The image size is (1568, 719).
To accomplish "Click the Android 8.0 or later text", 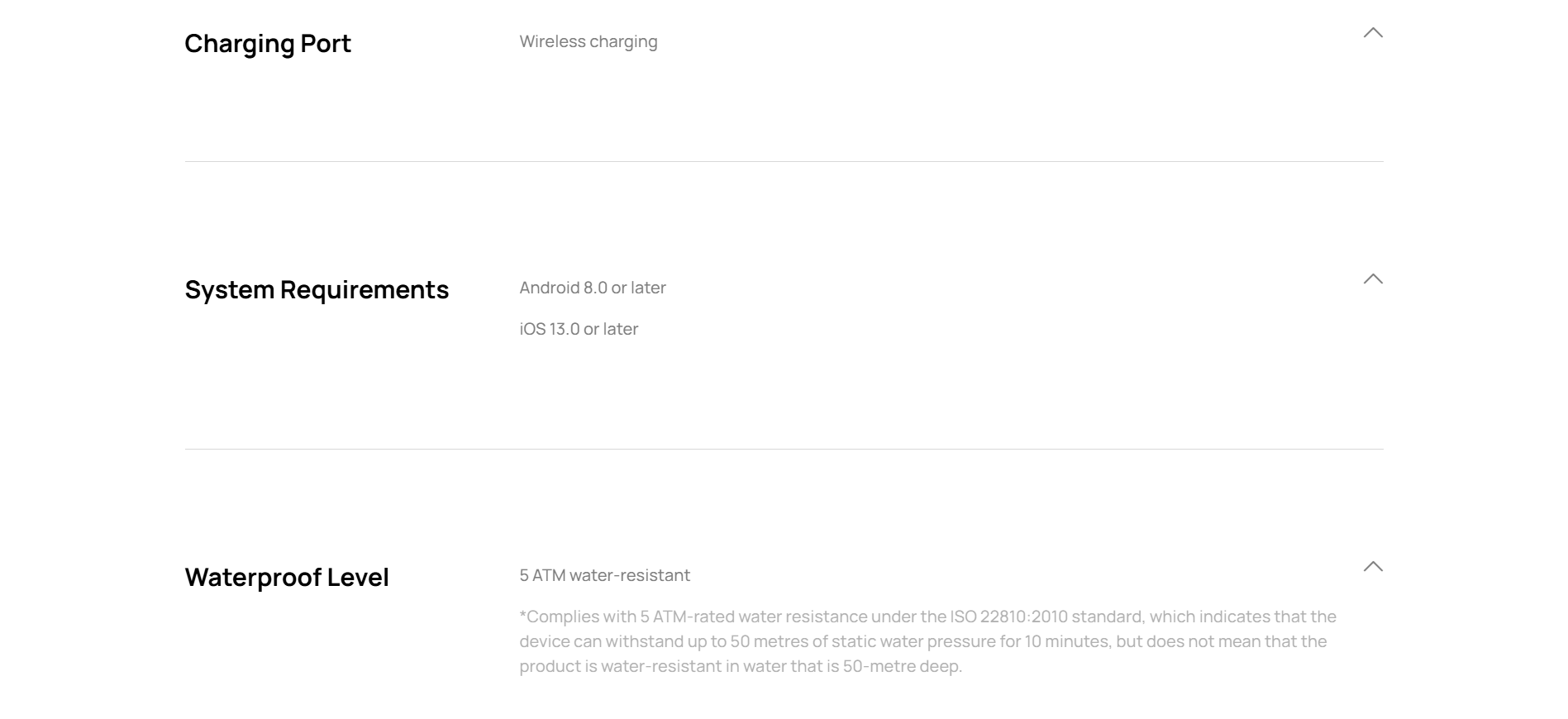I will click(x=592, y=288).
